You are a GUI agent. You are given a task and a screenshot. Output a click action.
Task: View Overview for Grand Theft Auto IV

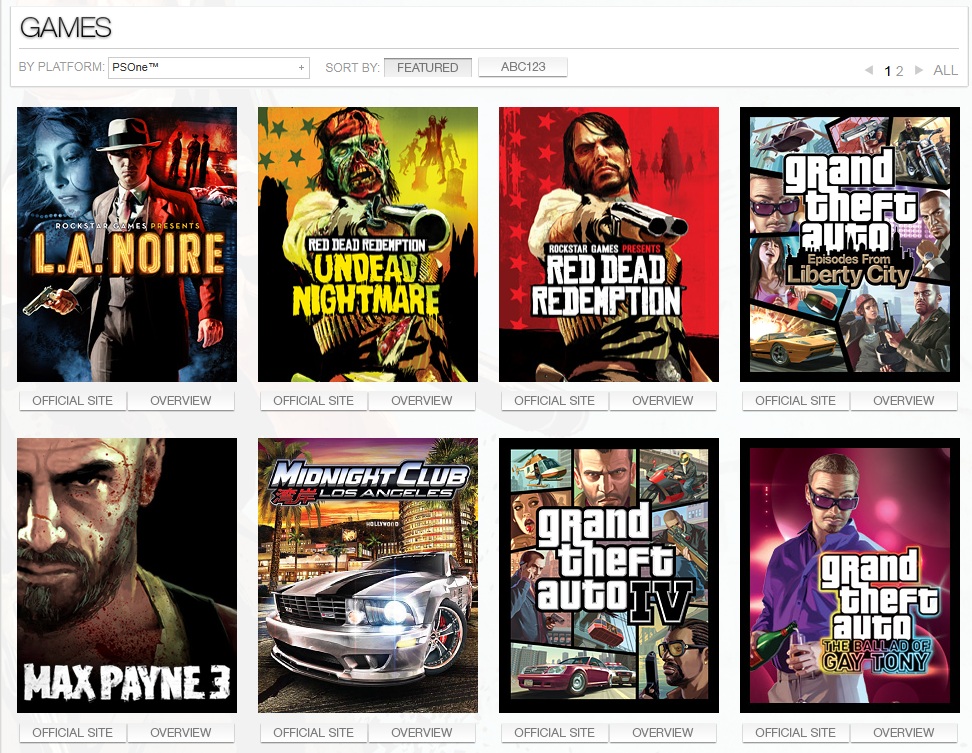coord(662,733)
